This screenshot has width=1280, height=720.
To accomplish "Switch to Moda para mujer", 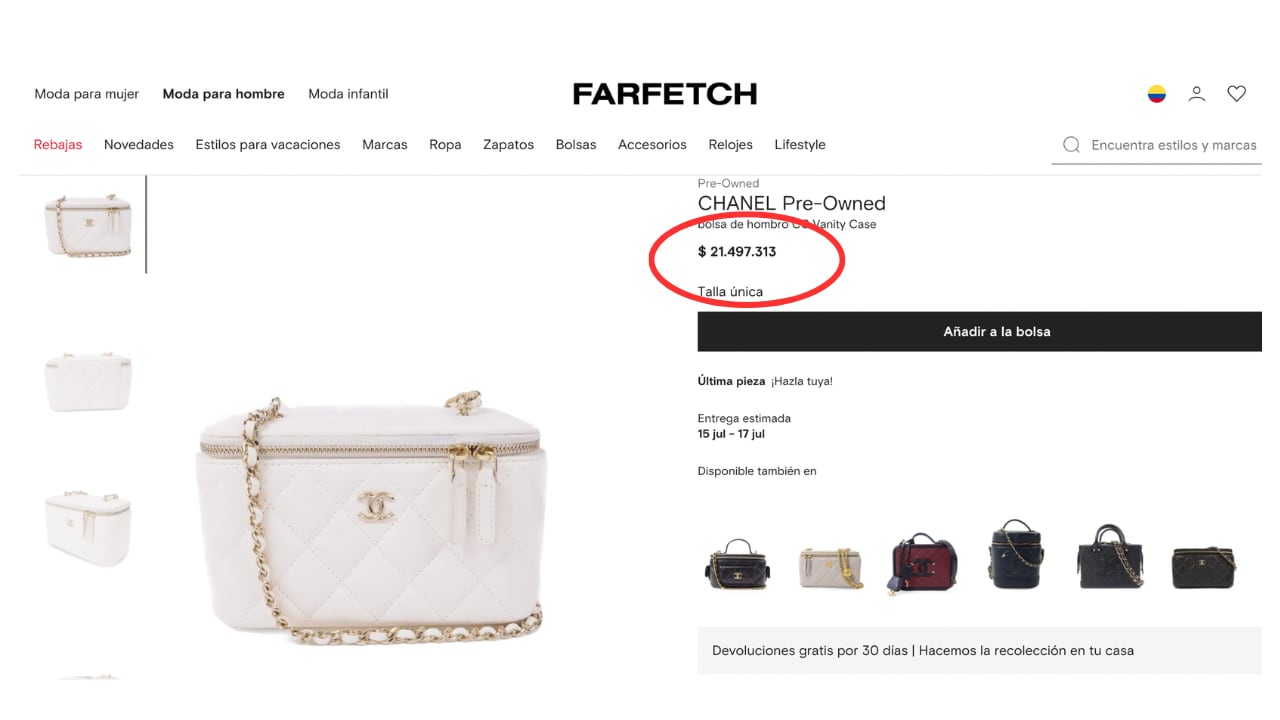I will coord(87,94).
